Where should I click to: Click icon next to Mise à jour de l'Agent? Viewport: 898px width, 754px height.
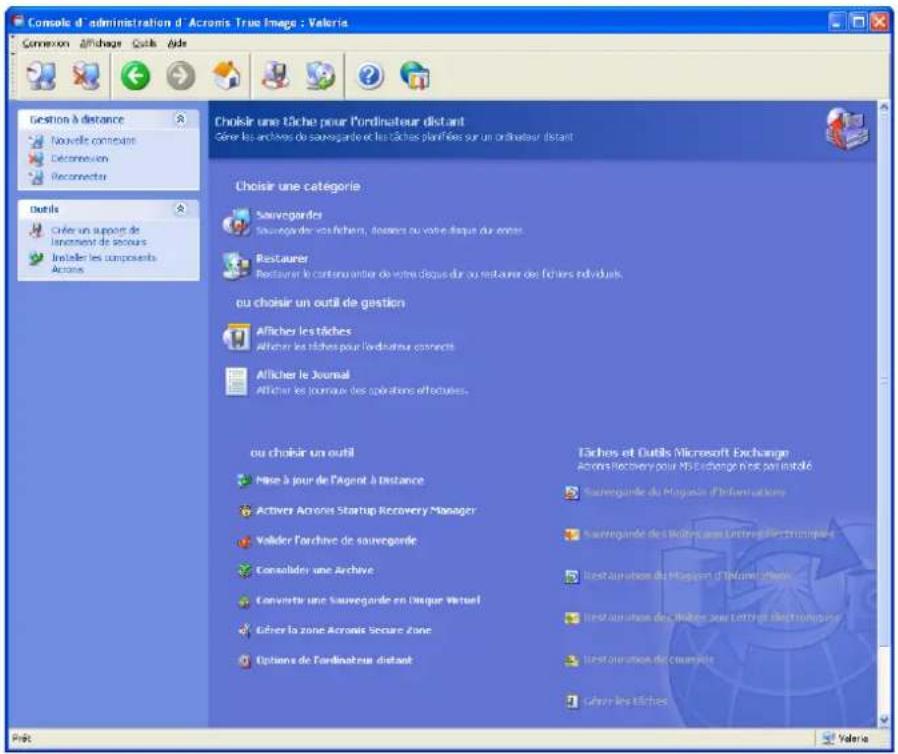tap(245, 480)
